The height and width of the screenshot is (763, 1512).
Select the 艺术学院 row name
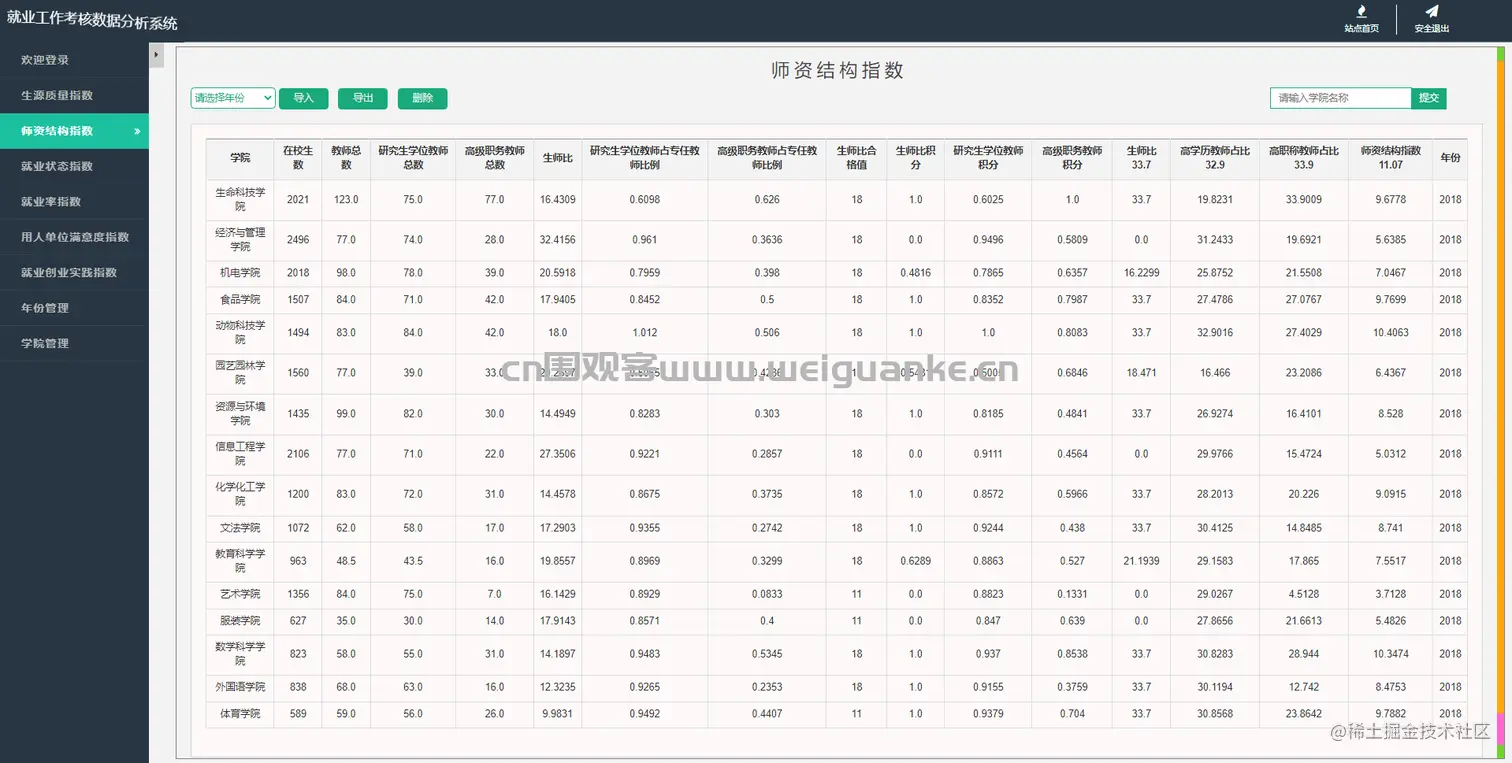point(240,594)
